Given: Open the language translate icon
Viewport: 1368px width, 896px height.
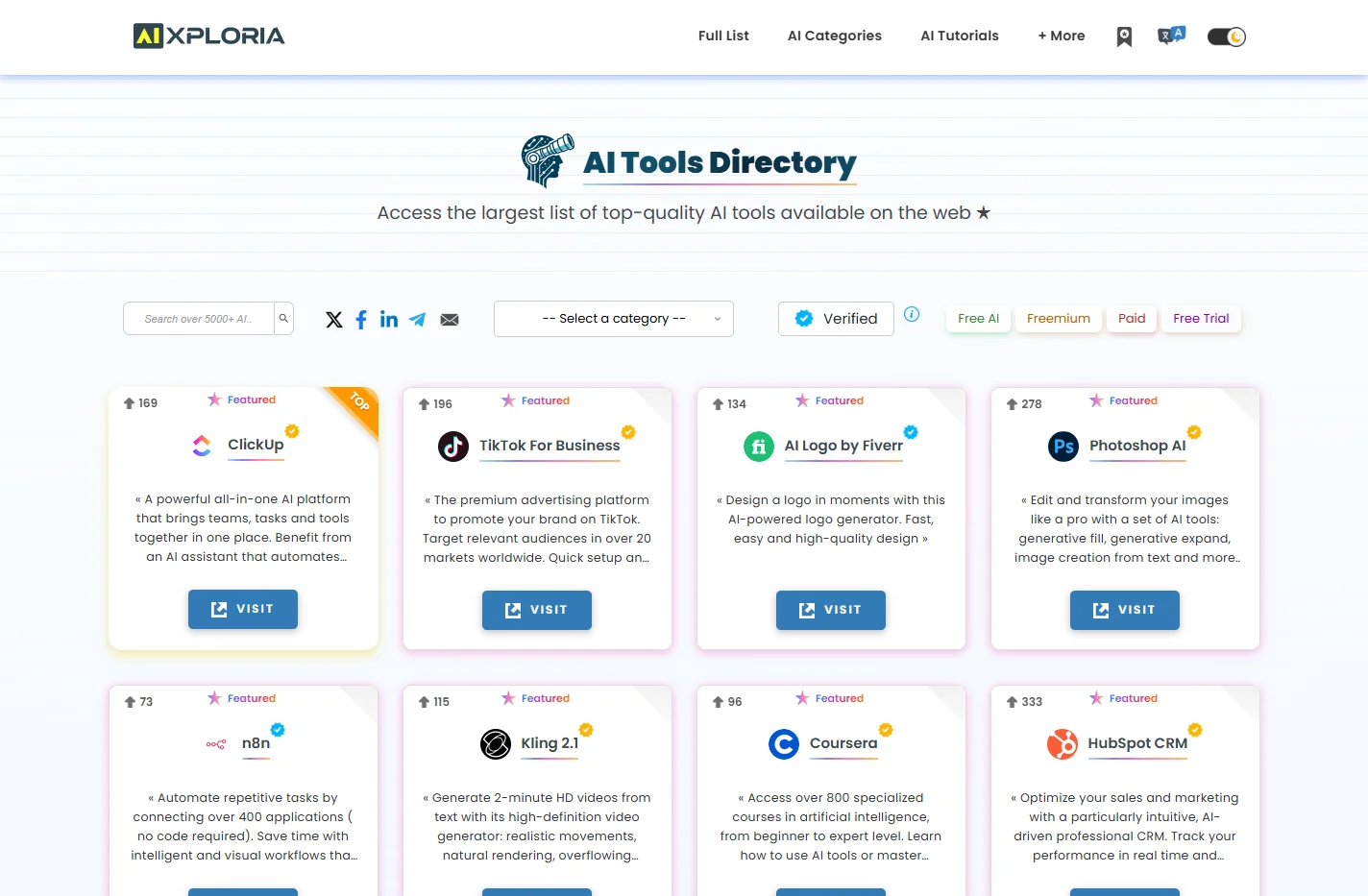Looking at the screenshot, I should tap(1171, 36).
